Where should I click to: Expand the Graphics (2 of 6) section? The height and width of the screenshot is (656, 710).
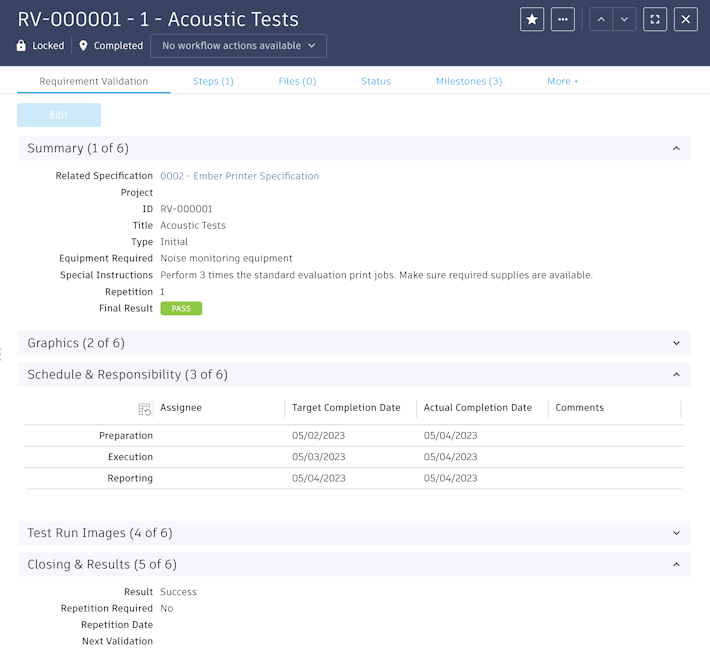click(676, 343)
